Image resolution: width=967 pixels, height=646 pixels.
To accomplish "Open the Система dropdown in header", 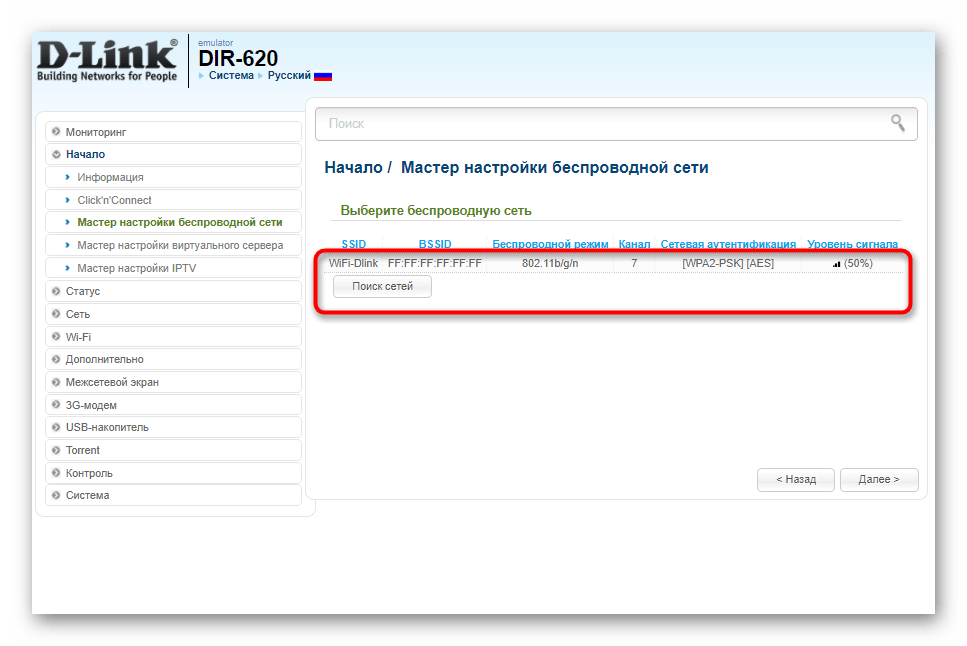I will [230, 75].
